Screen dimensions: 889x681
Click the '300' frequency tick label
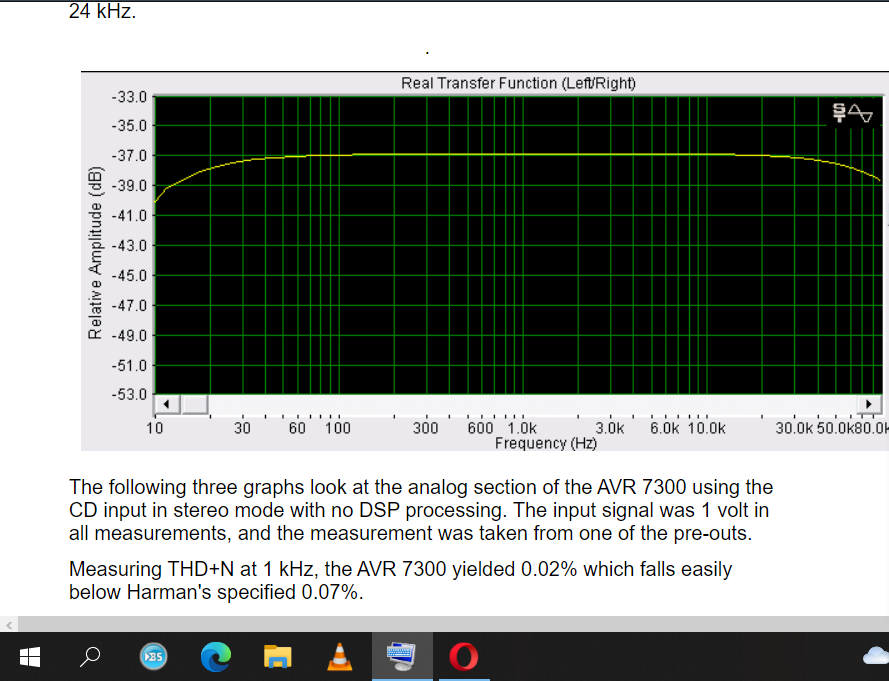(x=425, y=428)
